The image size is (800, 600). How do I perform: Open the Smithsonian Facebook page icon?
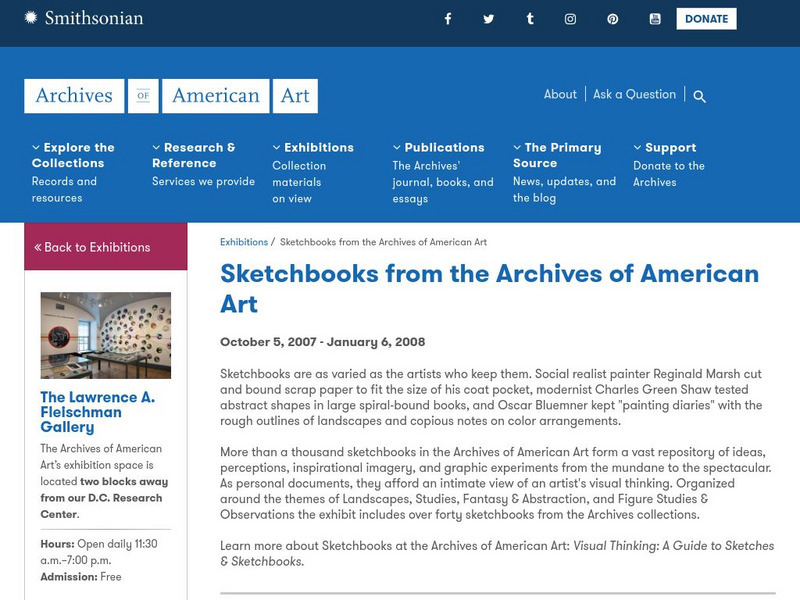(447, 19)
